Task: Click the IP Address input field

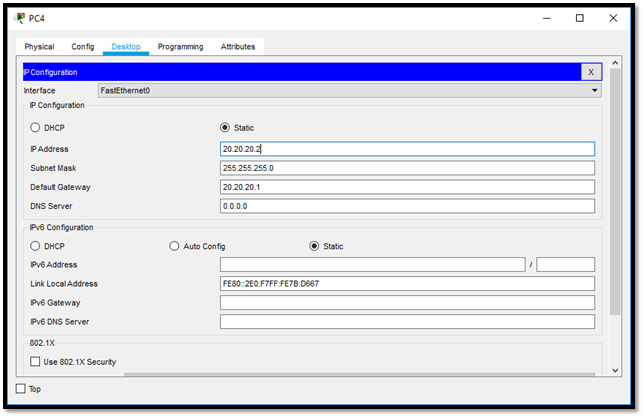Action: (x=407, y=149)
